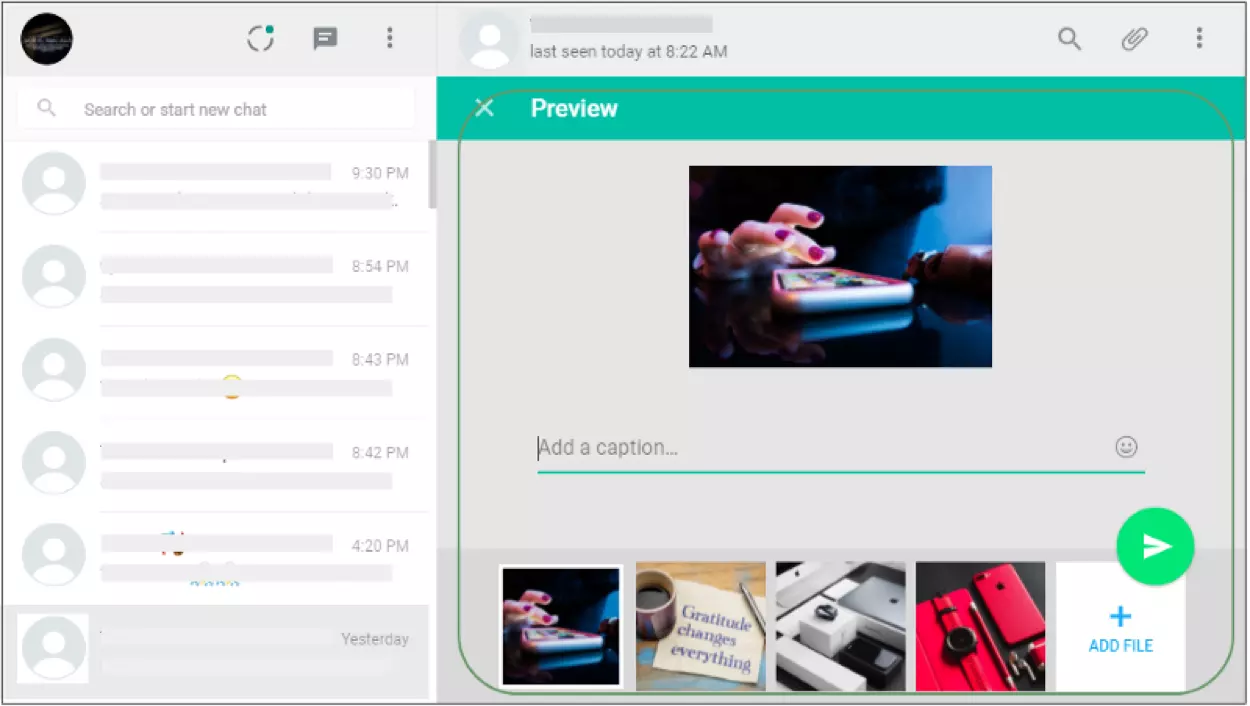This screenshot has width=1250, height=706.
Task: Select the hand touching phone thumbnail
Action: tap(561, 626)
